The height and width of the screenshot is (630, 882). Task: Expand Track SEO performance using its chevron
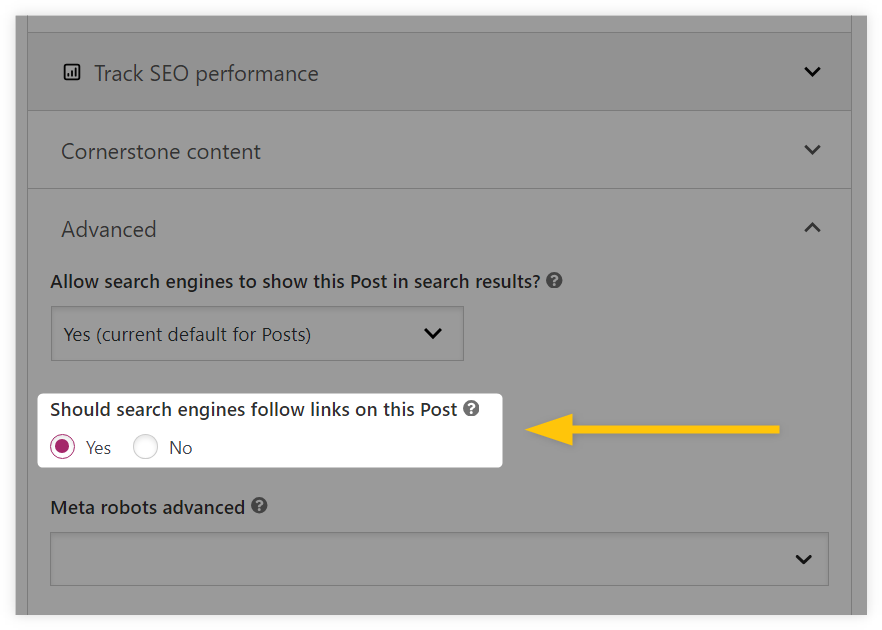tap(812, 72)
